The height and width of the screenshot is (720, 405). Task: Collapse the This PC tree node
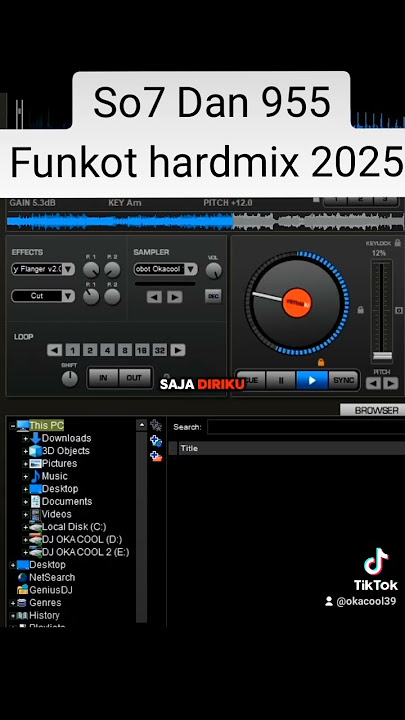pyautogui.click(x=12, y=426)
